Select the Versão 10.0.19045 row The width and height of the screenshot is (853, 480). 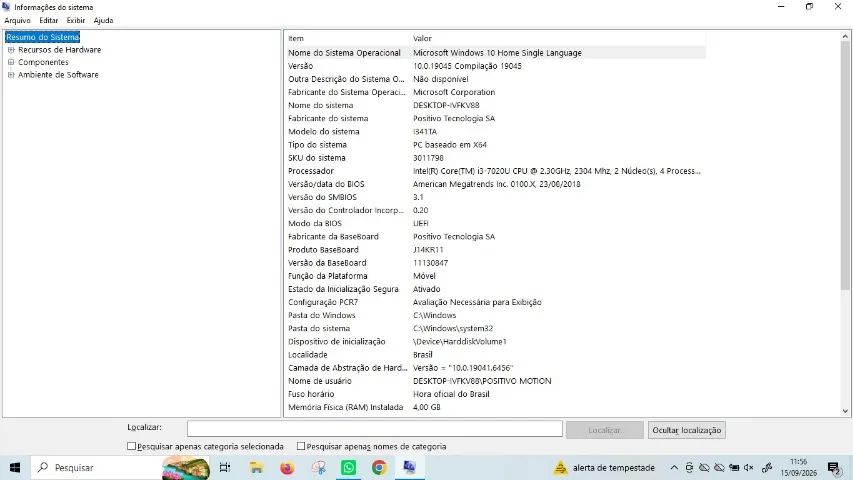(495, 66)
